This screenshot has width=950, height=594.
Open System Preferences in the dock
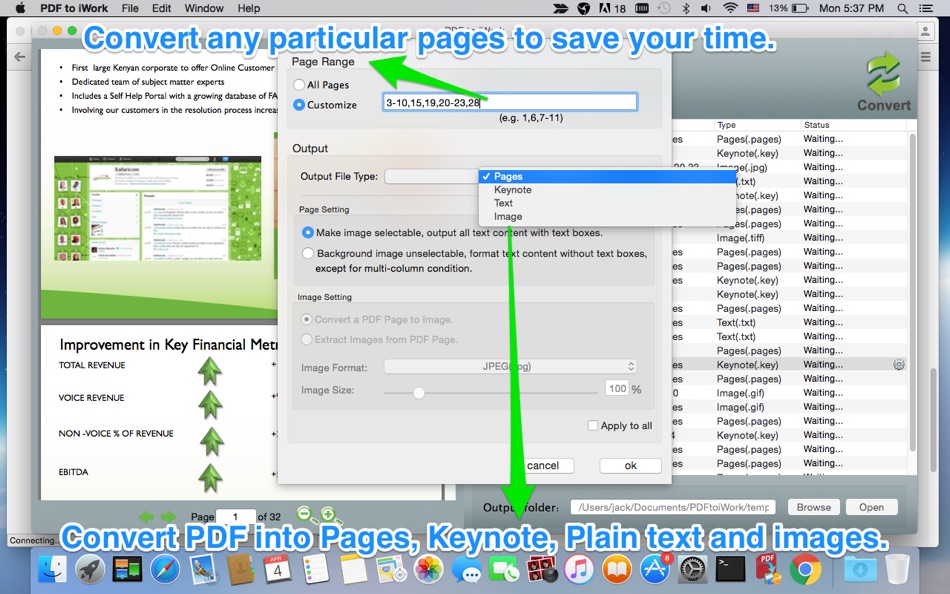[692, 570]
